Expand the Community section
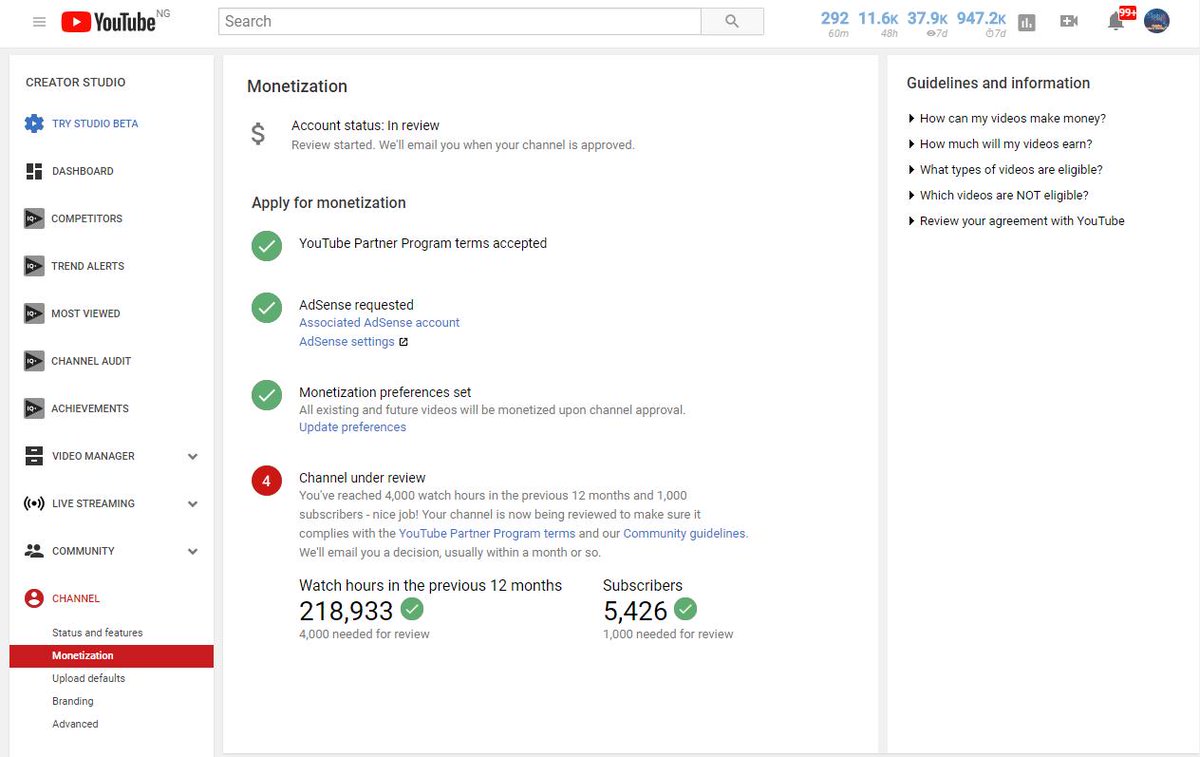Image resolution: width=1200 pixels, height=757 pixels. pyautogui.click(x=193, y=552)
